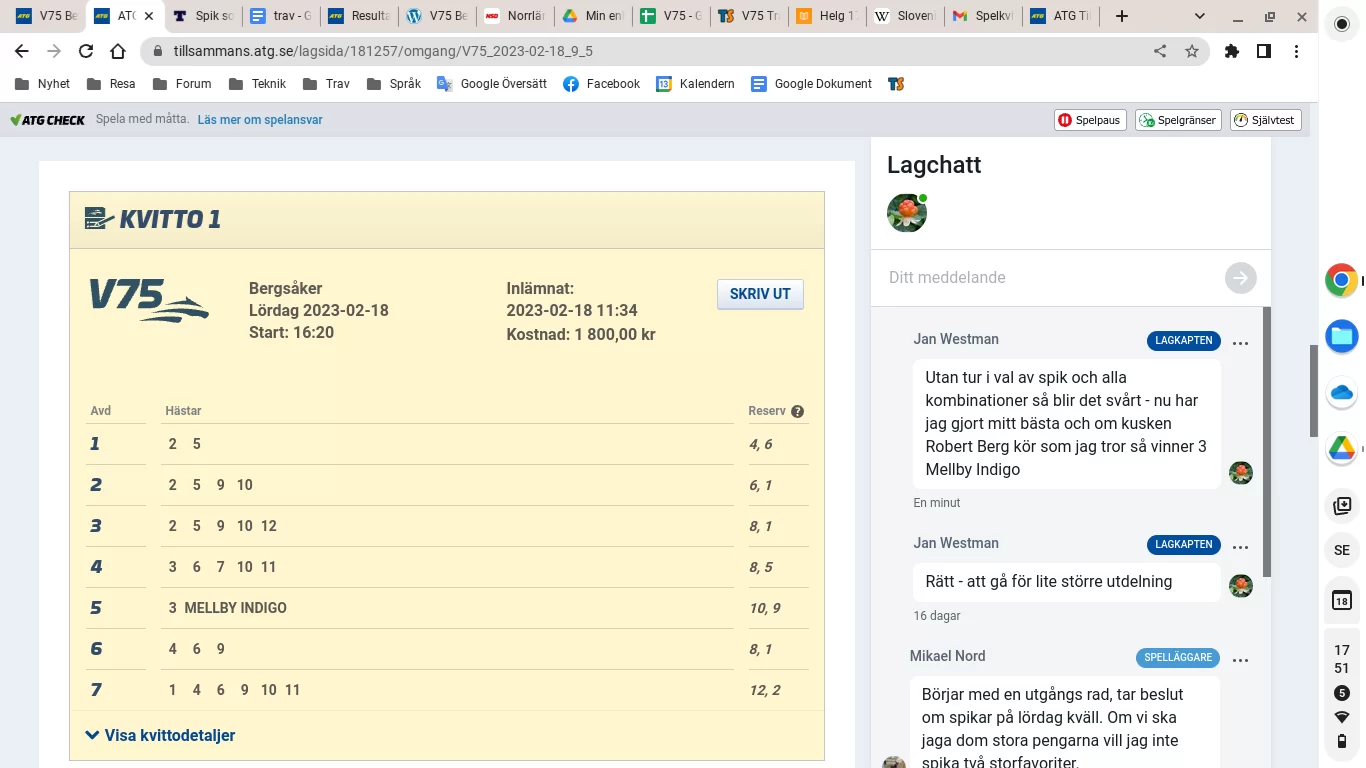This screenshot has height=768, width=1366.
Task: Open the Chrome extensions puzzle icon
Action: click(x=1231, y=51)
